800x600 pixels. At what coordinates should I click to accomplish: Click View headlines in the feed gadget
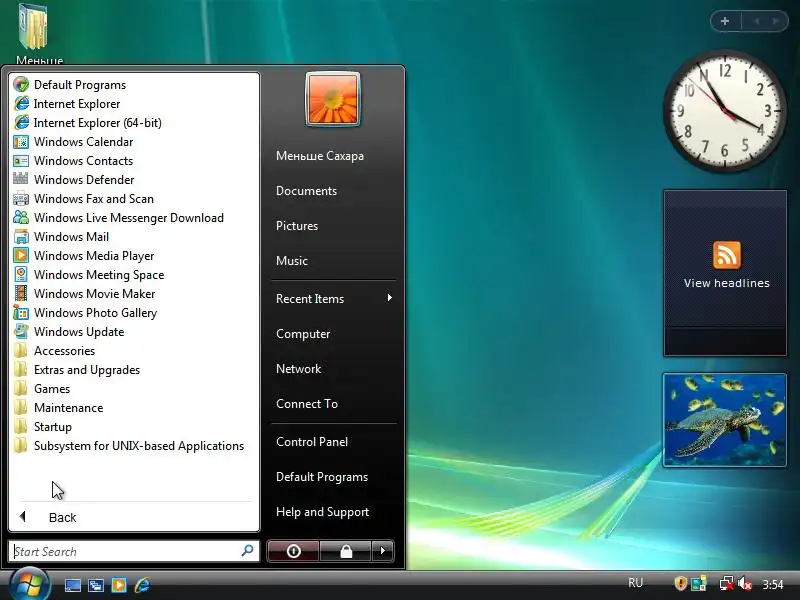[727, 283]
